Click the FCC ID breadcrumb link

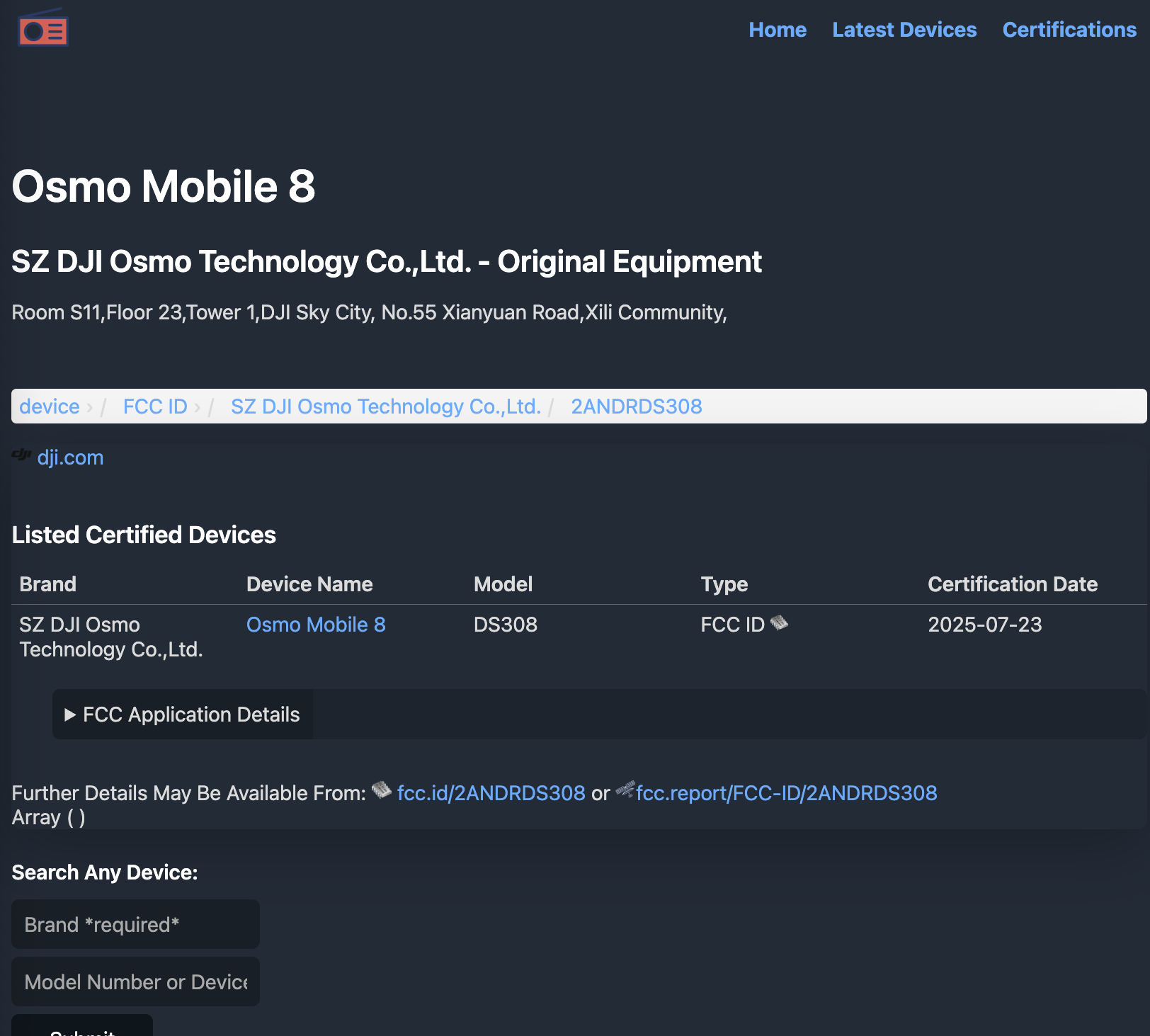(x=155, y=406)
